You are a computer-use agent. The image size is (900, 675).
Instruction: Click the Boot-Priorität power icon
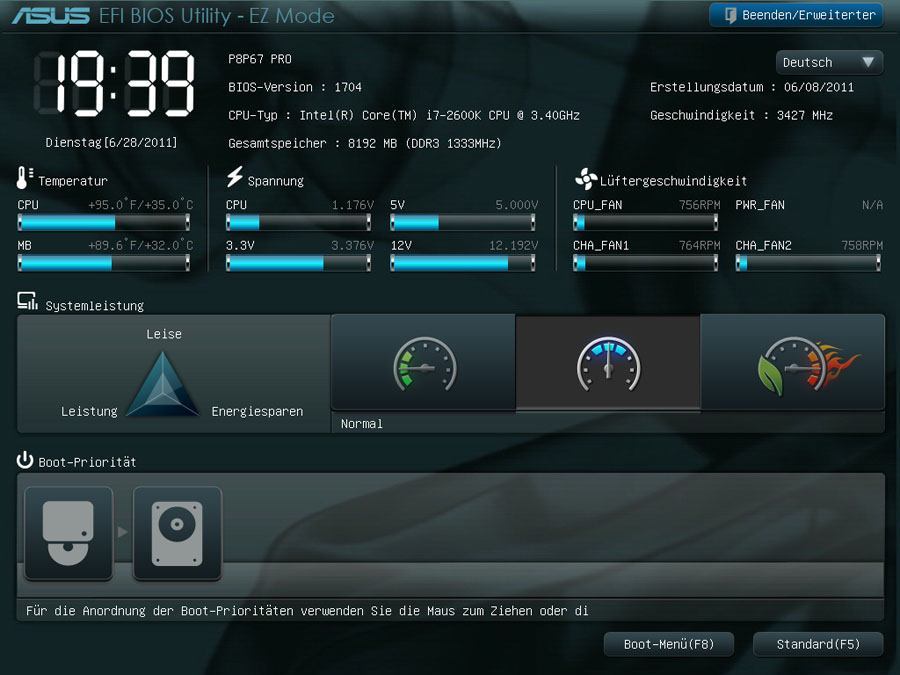pyautogui.click(x=25, y=460)
